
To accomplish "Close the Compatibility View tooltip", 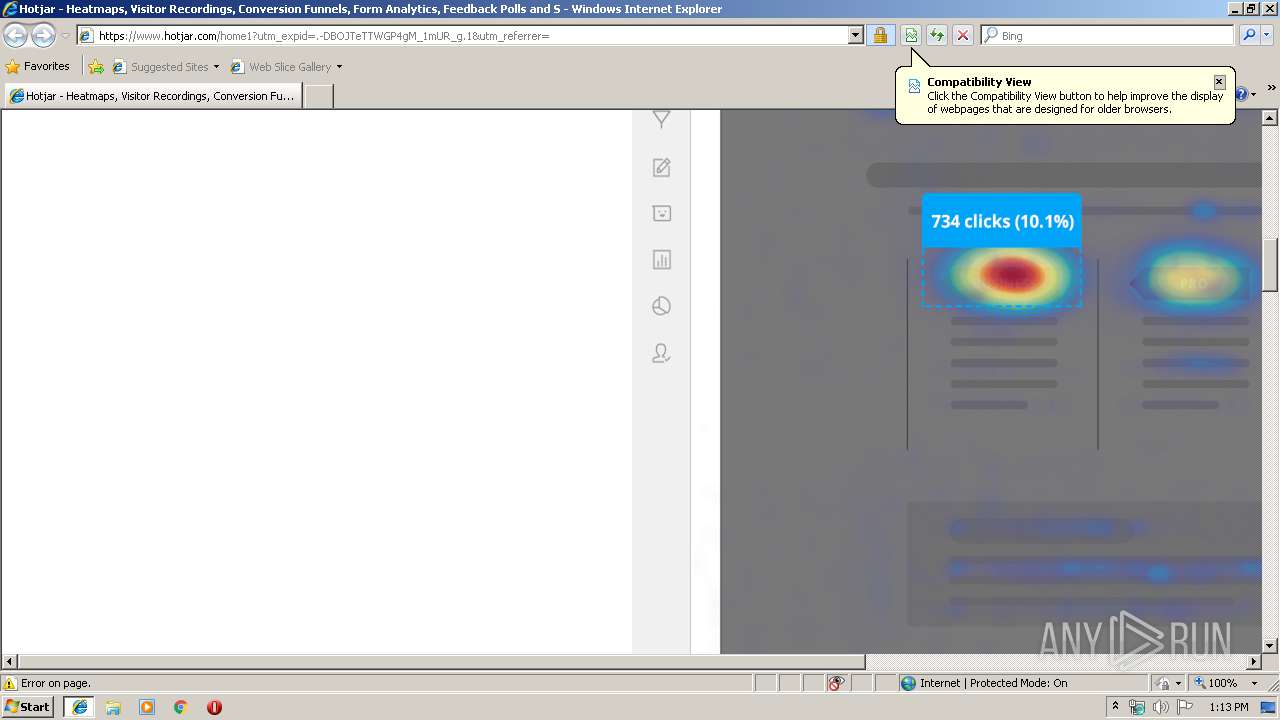I will coord(1219,82).
